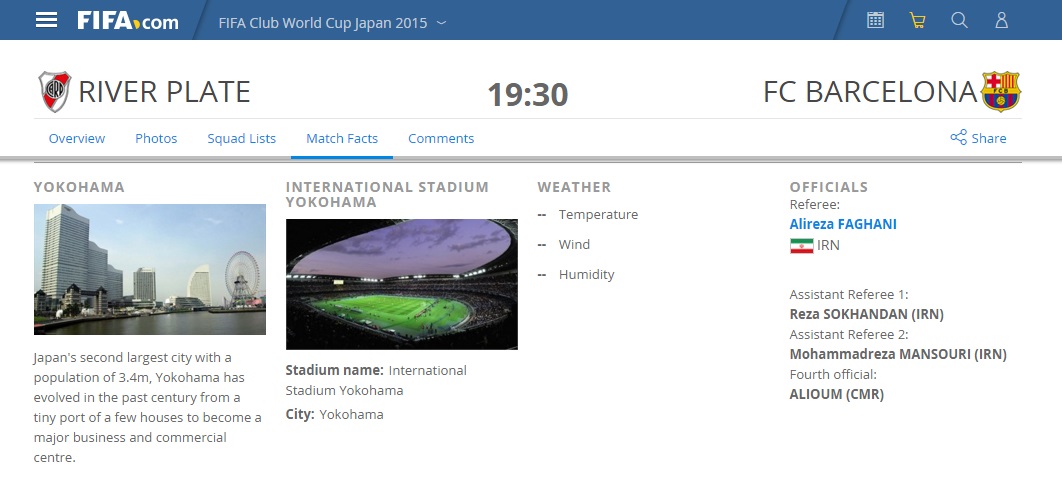This screenshot has height=498, width=1062.
Task: Click the Share button
Action: [978, 138]
